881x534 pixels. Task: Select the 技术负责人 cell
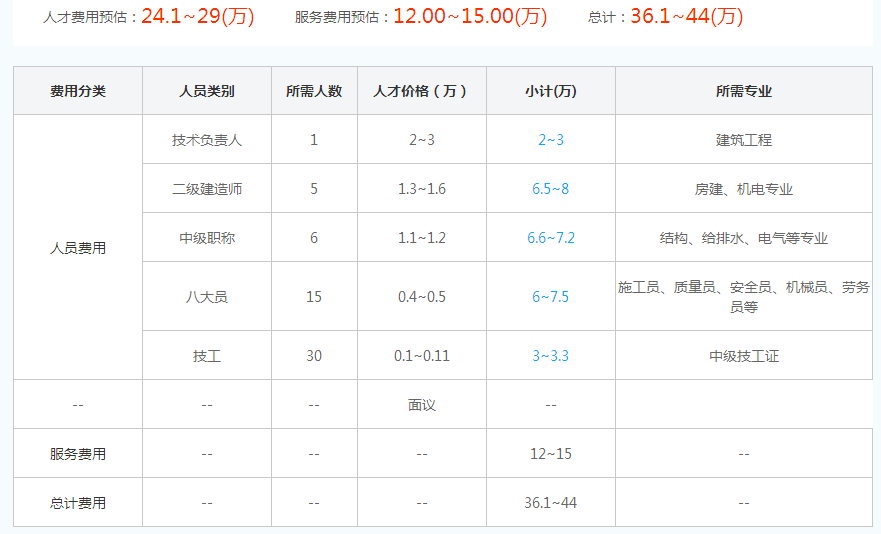tap(207, 140)
